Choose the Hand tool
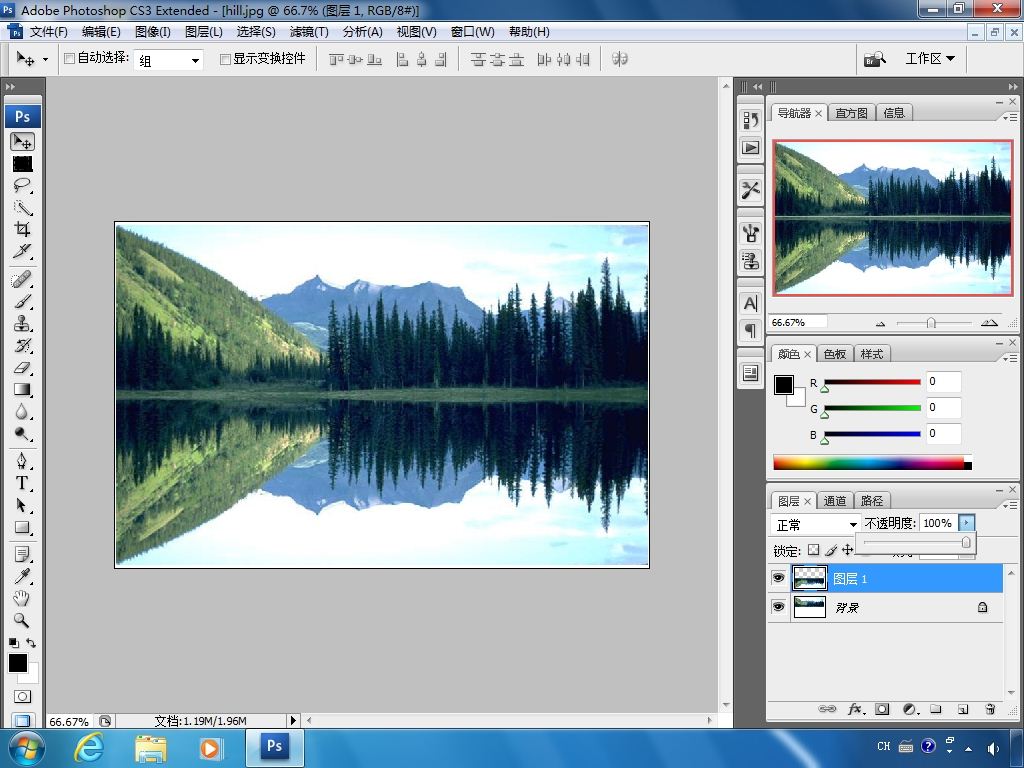 [22, 598]
